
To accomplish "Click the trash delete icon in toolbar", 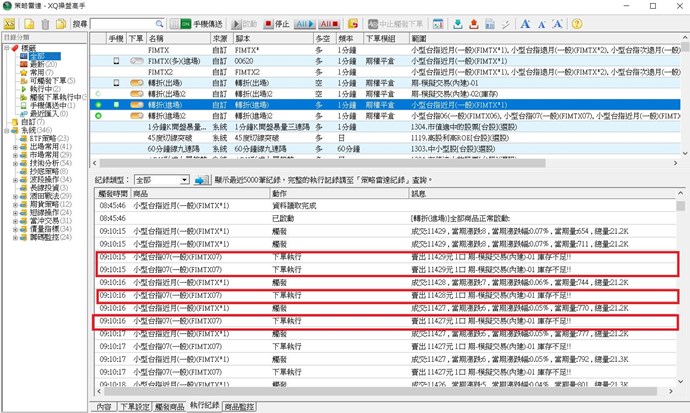I will 45,23.
